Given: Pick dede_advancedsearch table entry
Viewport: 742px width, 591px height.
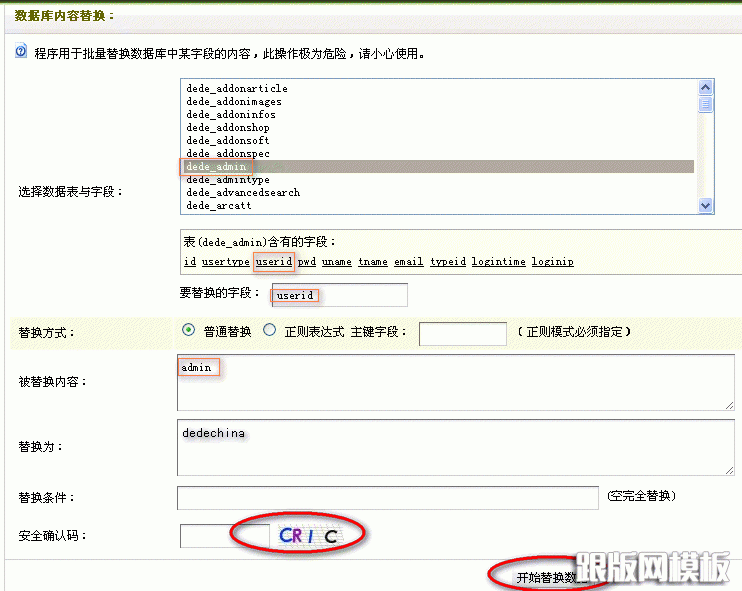Looking at the screenshot, I should (x=243, y=193).
